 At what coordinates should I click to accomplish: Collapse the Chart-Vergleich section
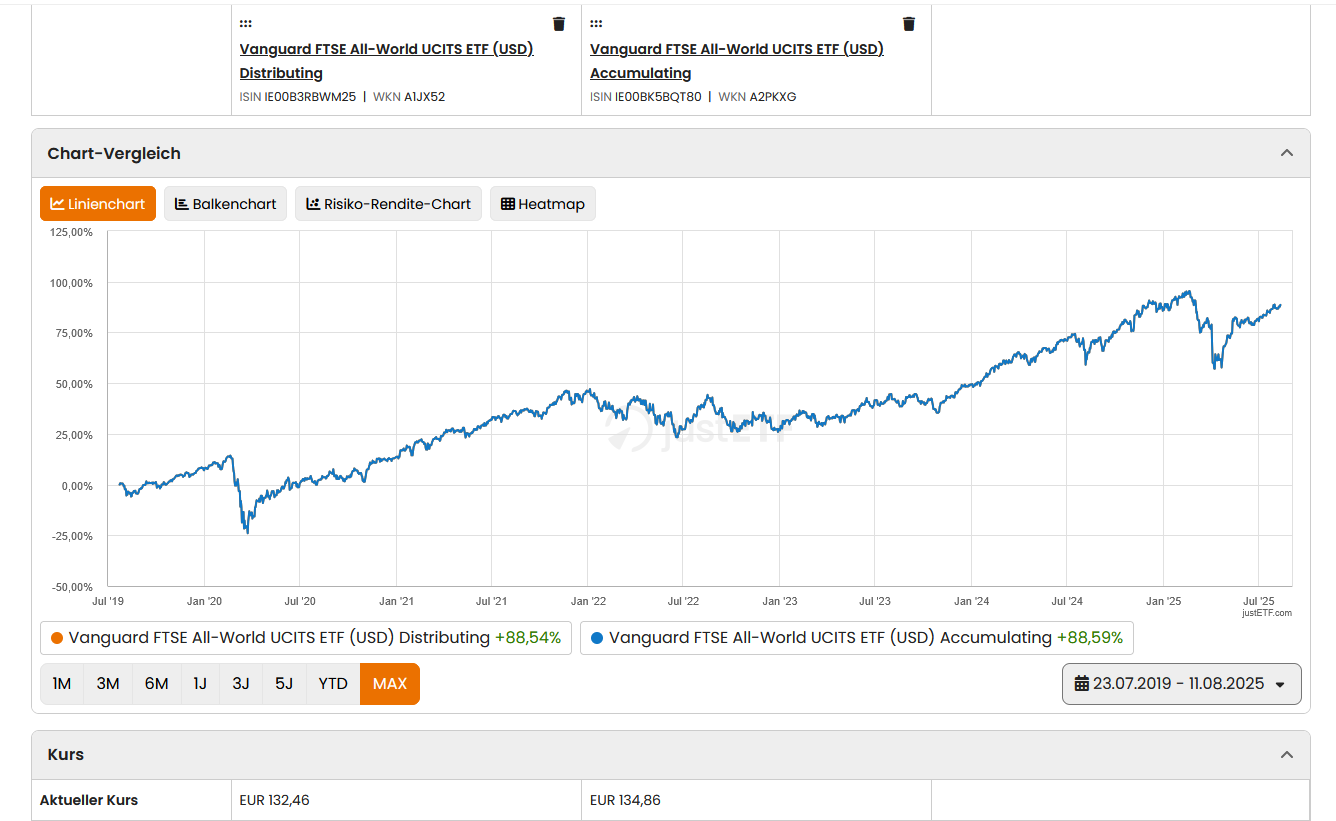[1286, 153]
